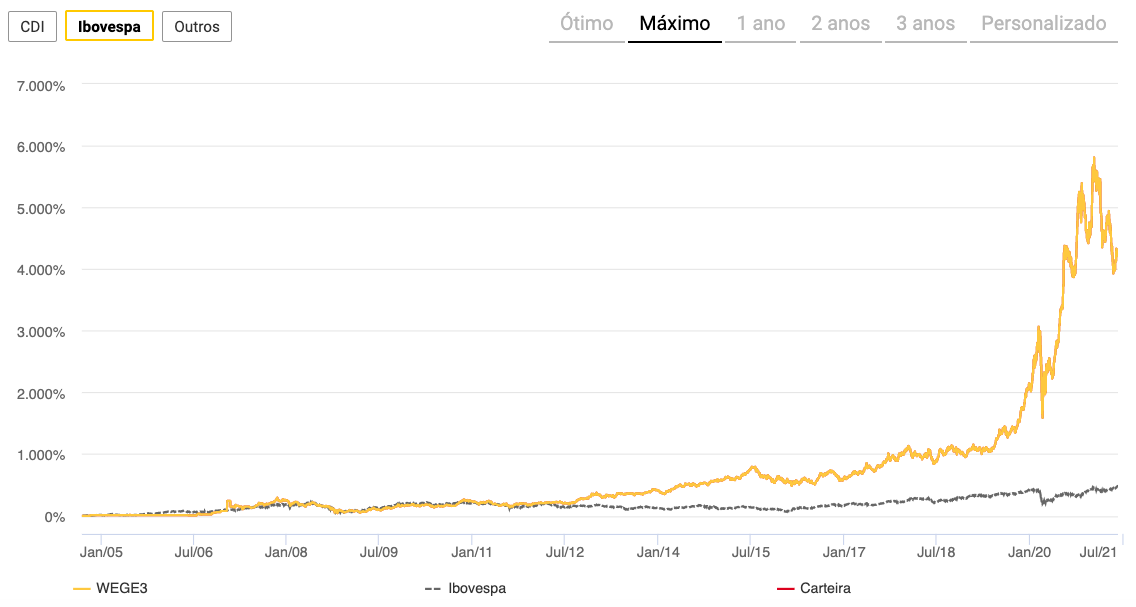The width and height of the screenshot is (1136, 607).
Task: Switch to the Ótimo period tab
Action: pyautogui.click(x=587, y=24)
